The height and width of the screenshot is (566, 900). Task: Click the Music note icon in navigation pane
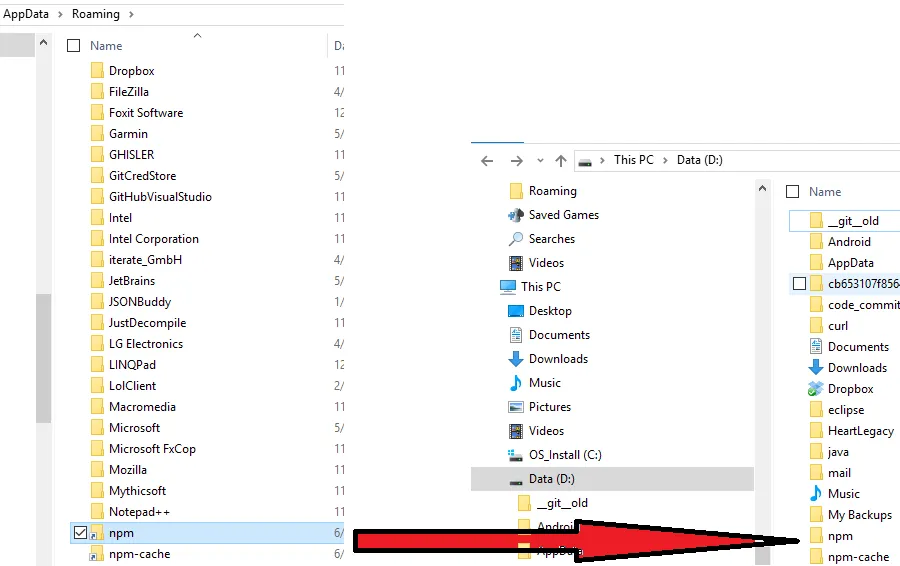(516, 383)
